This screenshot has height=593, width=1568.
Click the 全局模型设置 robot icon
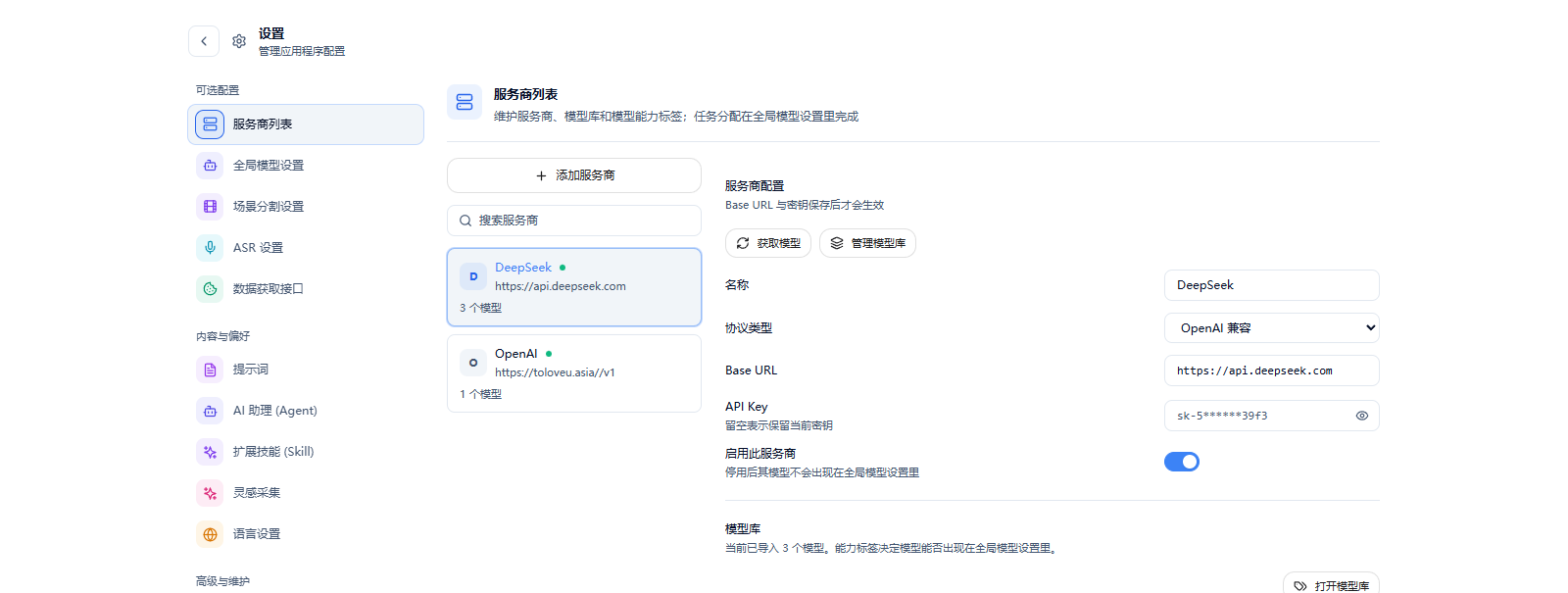click(x=210, y=166)
